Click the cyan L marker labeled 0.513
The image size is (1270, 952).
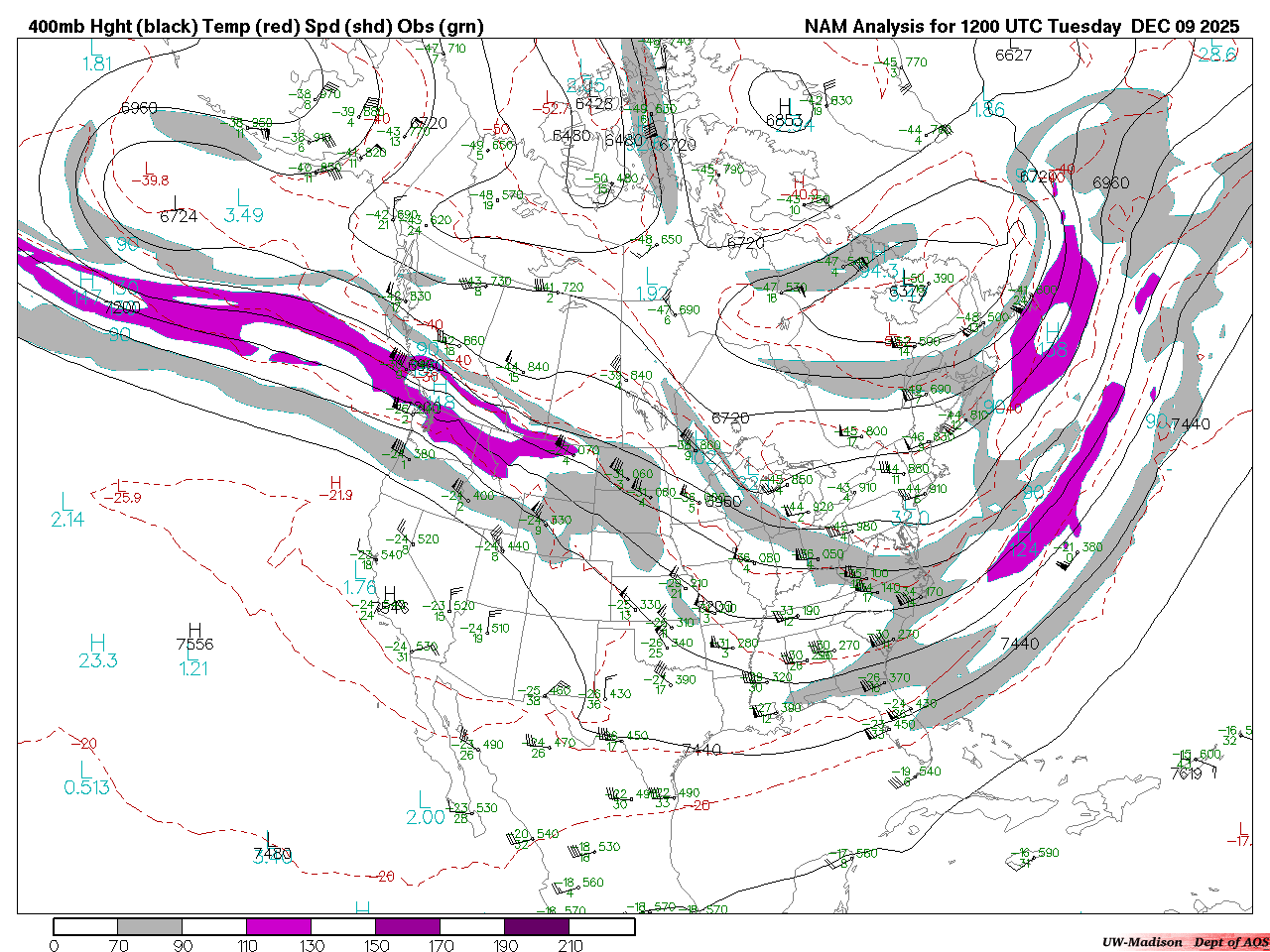click(85, 770)
